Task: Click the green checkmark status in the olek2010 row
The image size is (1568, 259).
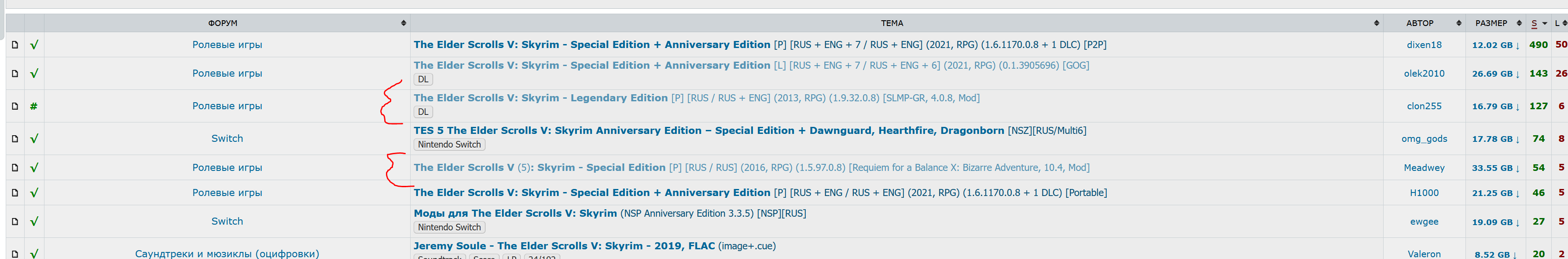Action: (x=34, y=73)
